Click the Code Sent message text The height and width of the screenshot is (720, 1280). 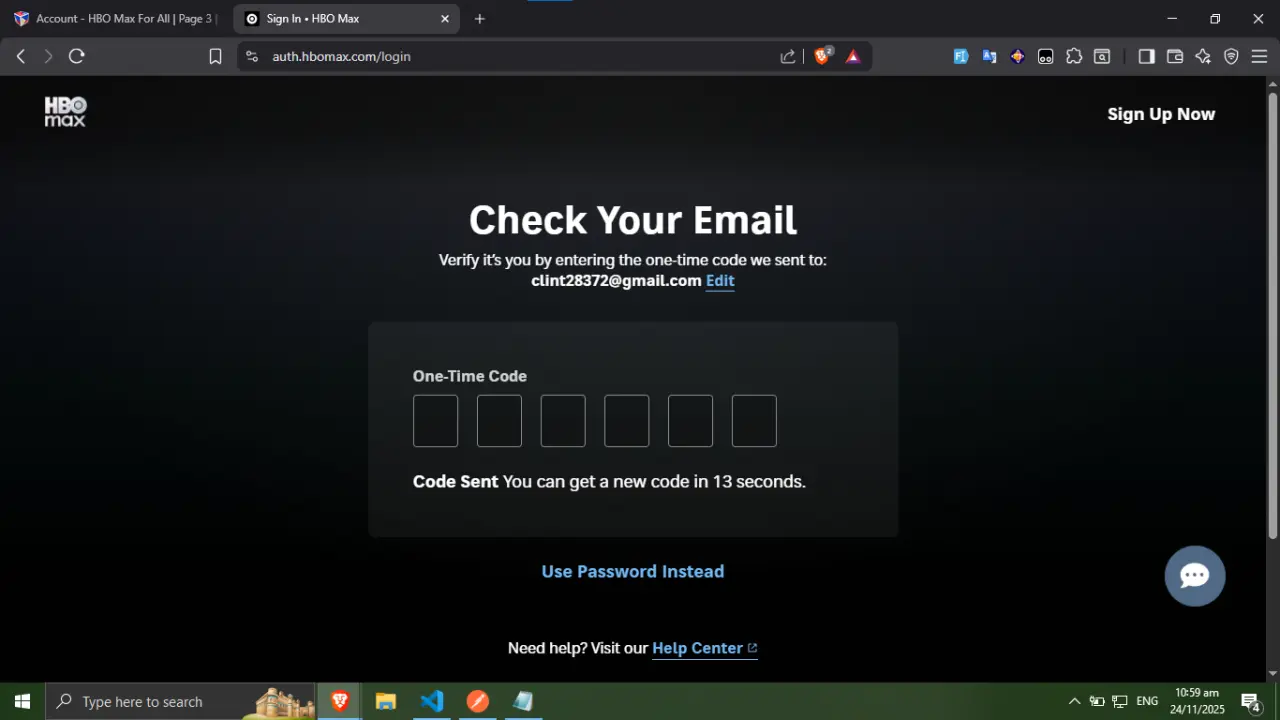[609, 481]
